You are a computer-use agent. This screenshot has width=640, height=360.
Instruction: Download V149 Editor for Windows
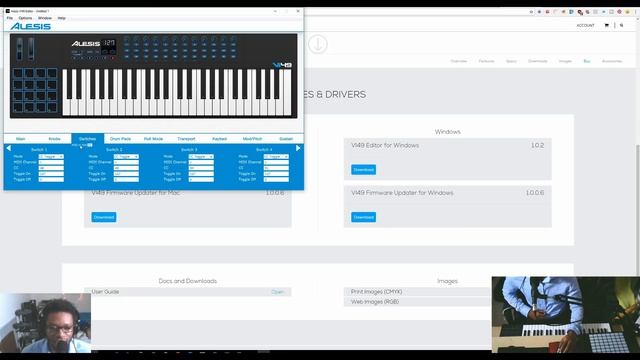(x=363, y=169)
